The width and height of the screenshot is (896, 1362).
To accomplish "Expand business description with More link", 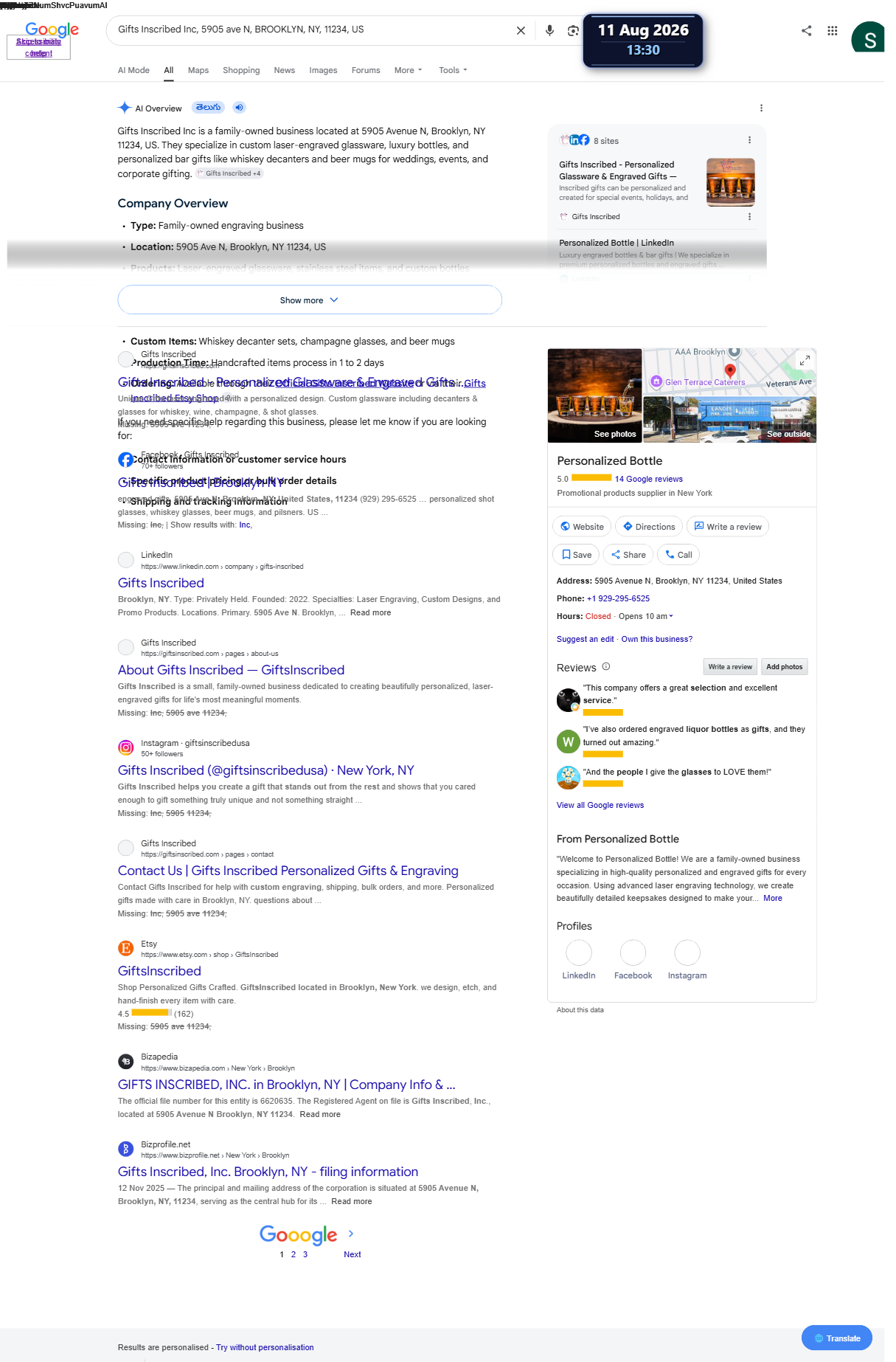I will pos(773,898).
